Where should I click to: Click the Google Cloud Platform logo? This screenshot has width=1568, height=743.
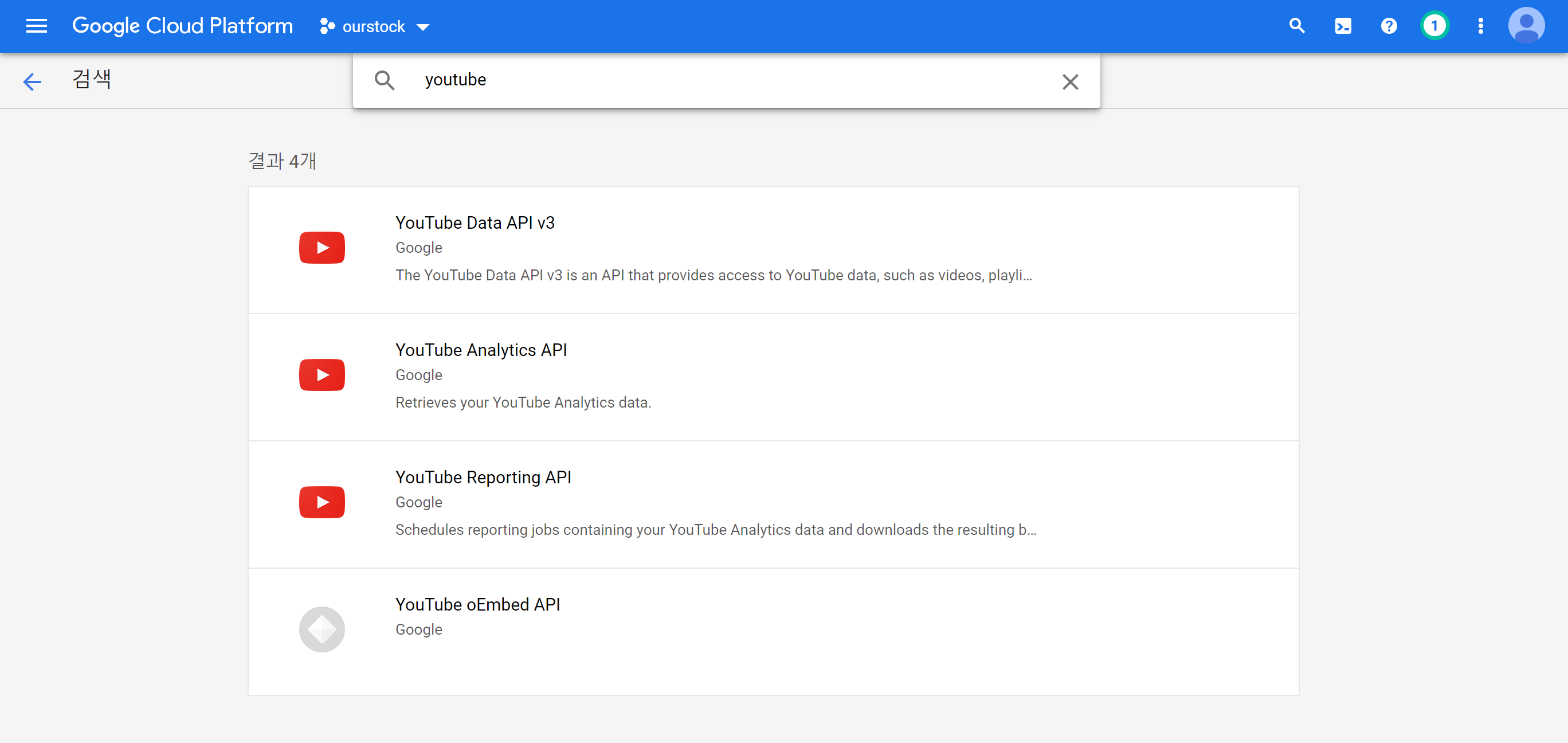point(182,26)
